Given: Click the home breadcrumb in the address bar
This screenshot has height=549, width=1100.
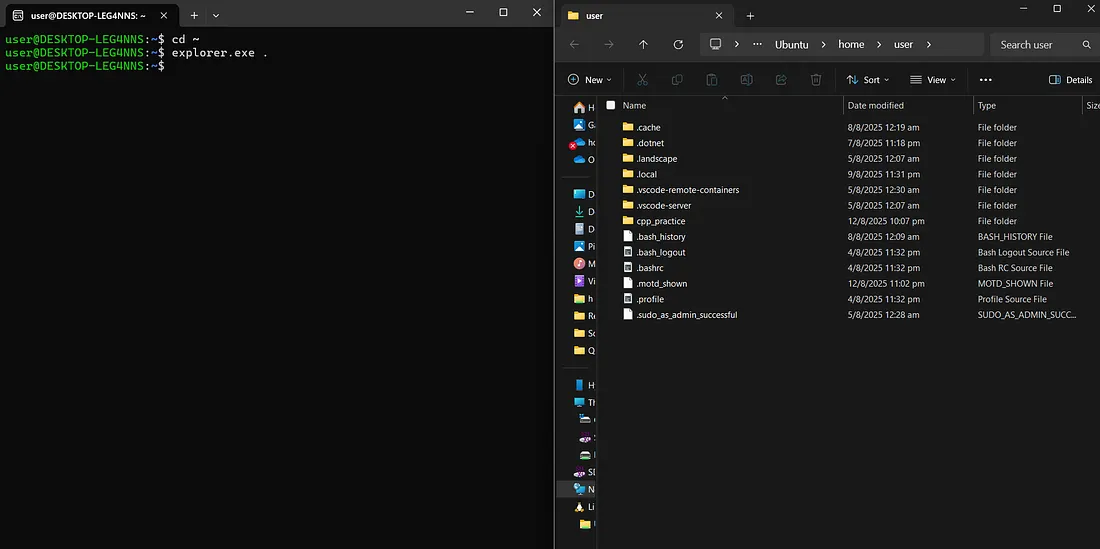Looking at the screenshot, I should [851, 44].
